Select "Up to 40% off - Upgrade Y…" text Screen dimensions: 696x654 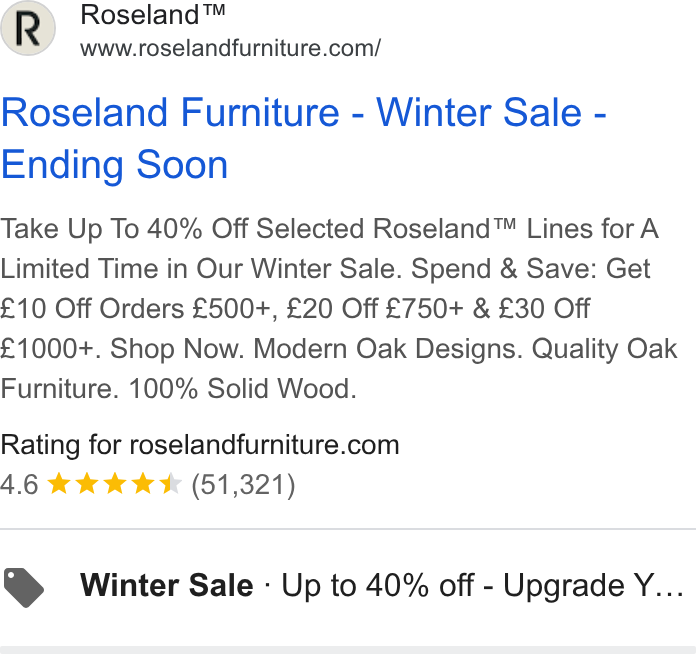482,585
